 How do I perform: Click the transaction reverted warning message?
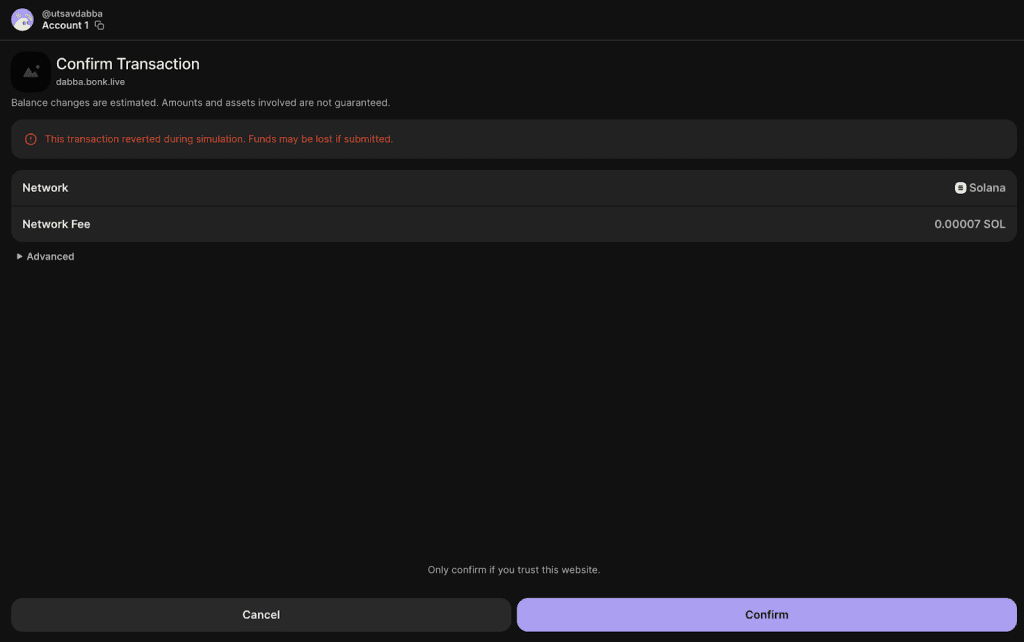click(219, 139)
